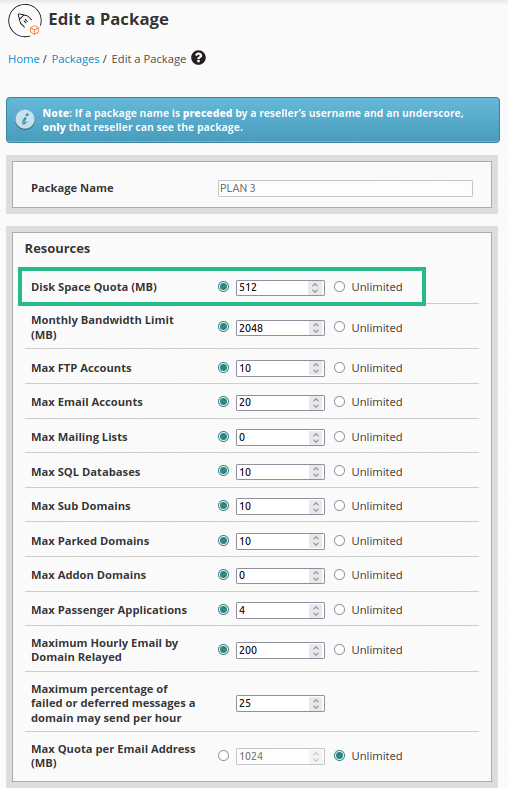Choose Unlimited for Max FTP Accounts

click(x=340, y=367)
